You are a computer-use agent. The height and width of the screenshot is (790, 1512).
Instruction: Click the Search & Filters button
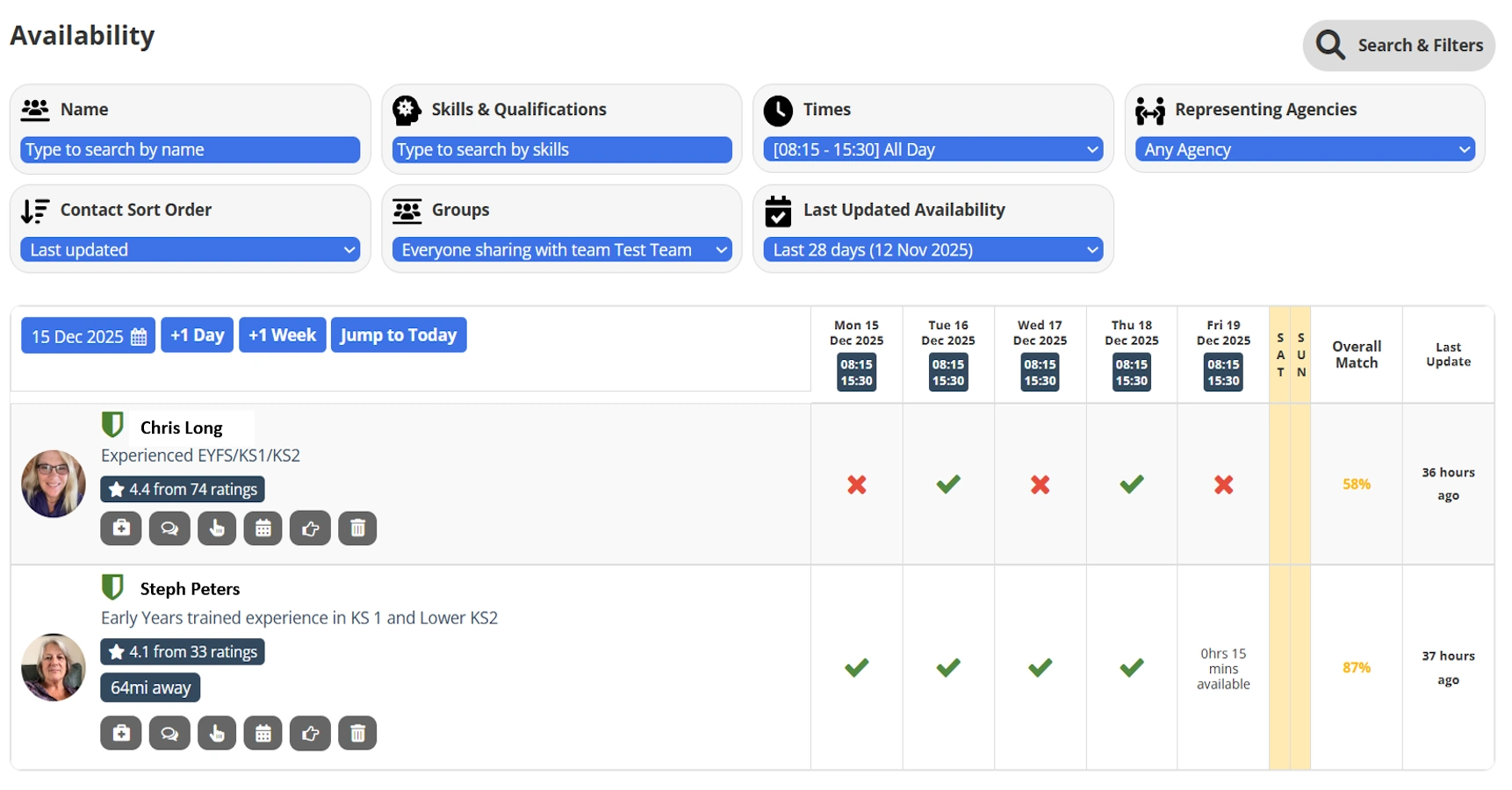1399,46
